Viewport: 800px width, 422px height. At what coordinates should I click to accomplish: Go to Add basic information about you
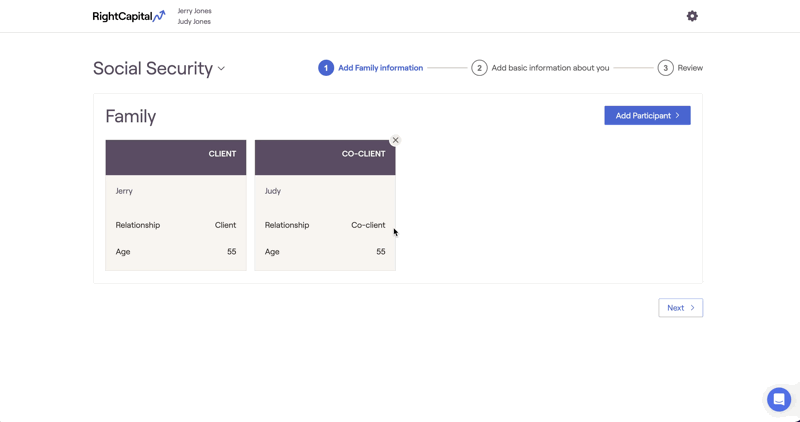point(550,68)
